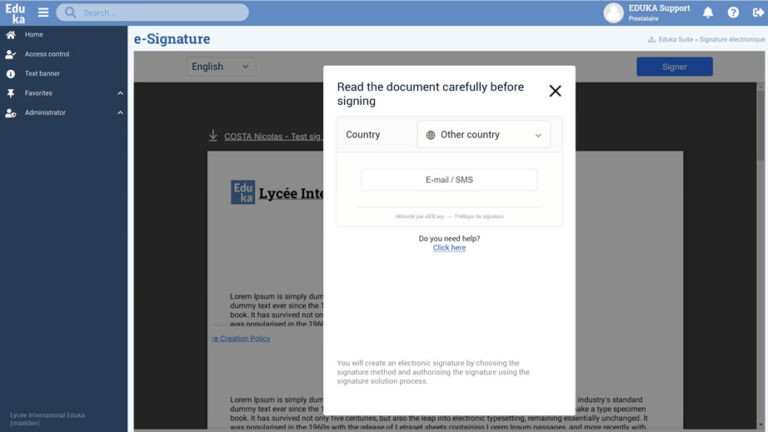Screen dimensions: 768x432
Task: Click the blue Signer button
Action: [674, 67]
